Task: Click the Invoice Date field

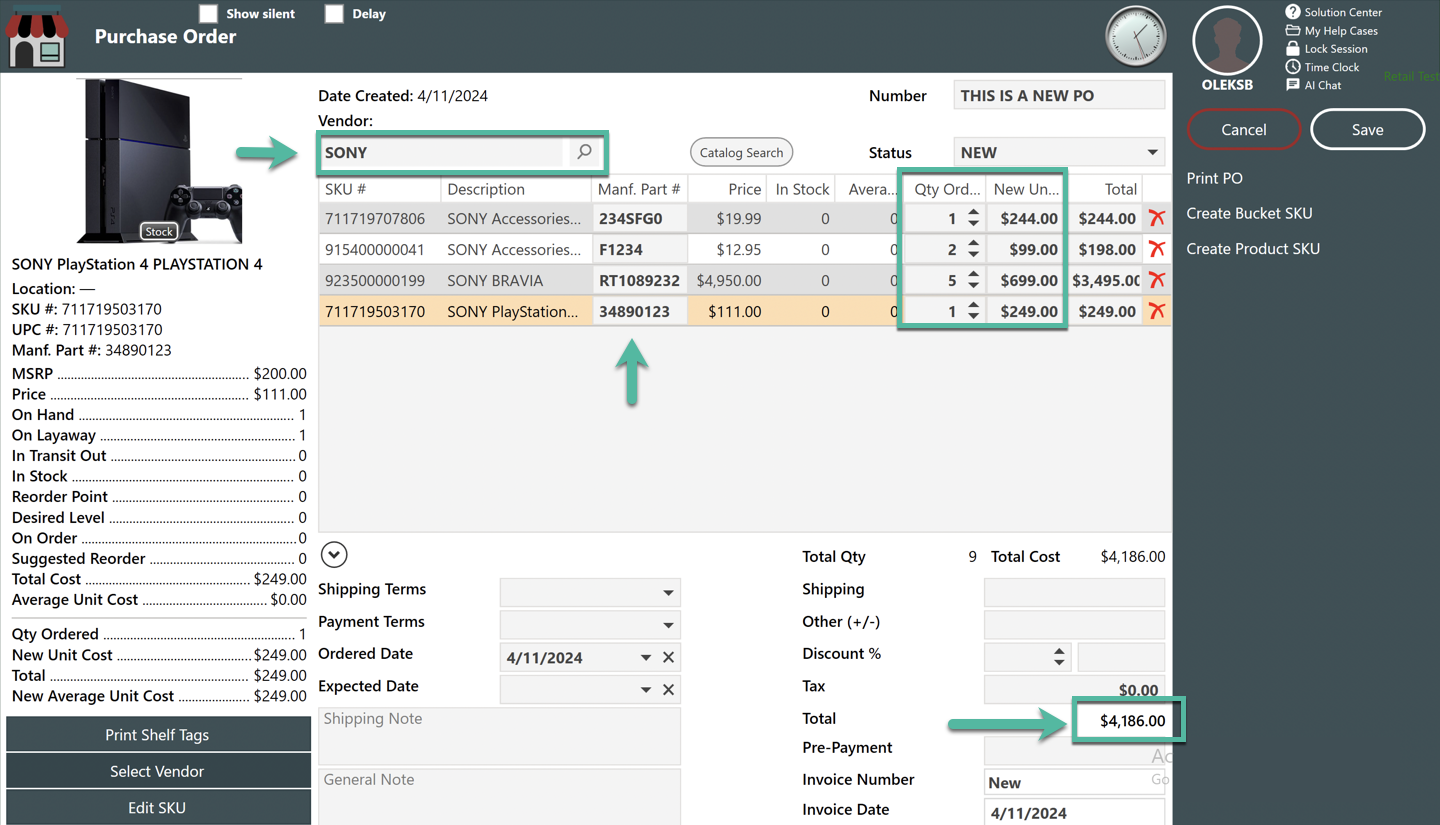Action: coord(1074,812)
